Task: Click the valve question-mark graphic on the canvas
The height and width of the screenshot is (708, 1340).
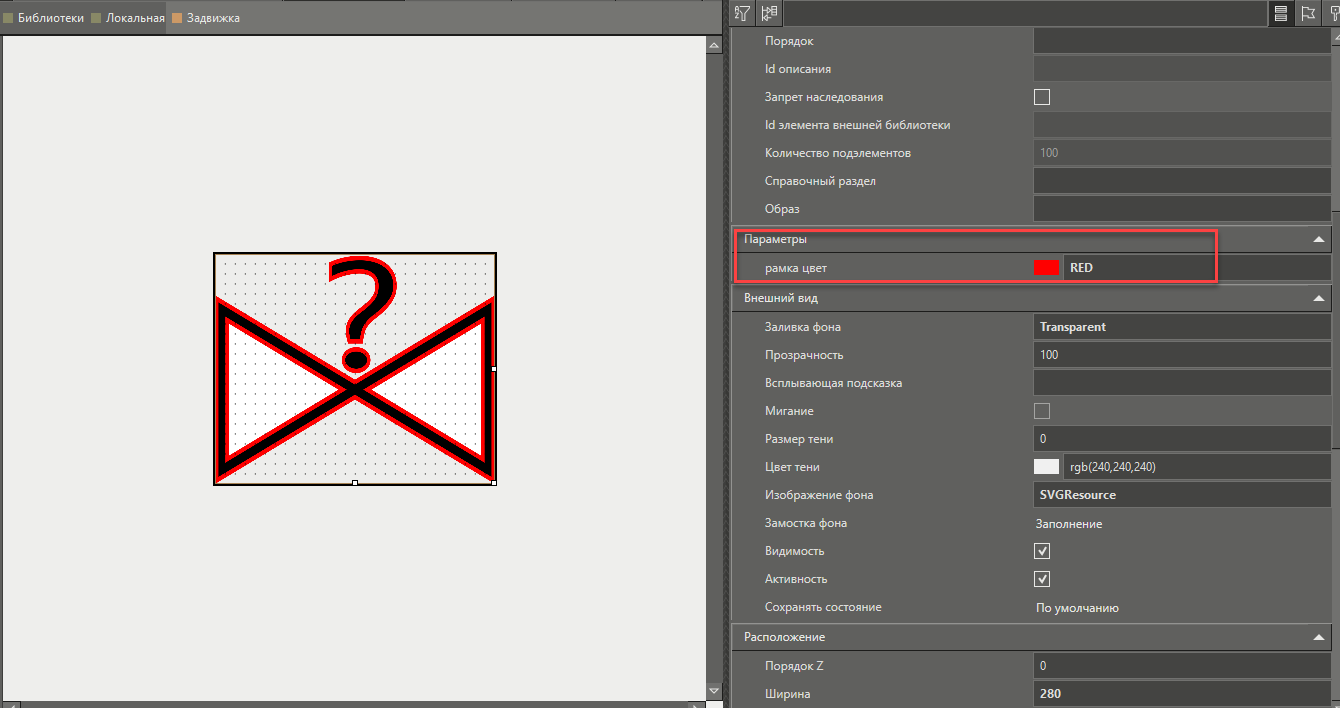Action: (354, 368)
